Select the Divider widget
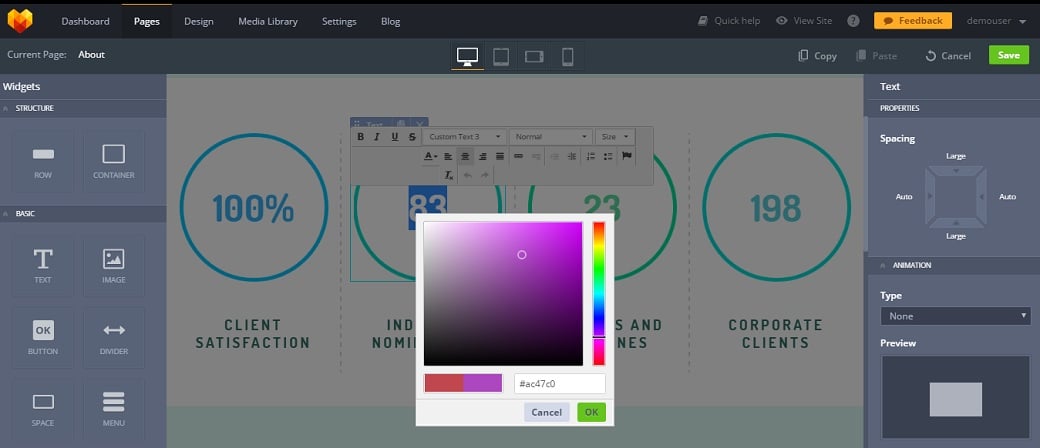Image resolution: width=1040 pixels, height=448 pixels. pos(113,338)
